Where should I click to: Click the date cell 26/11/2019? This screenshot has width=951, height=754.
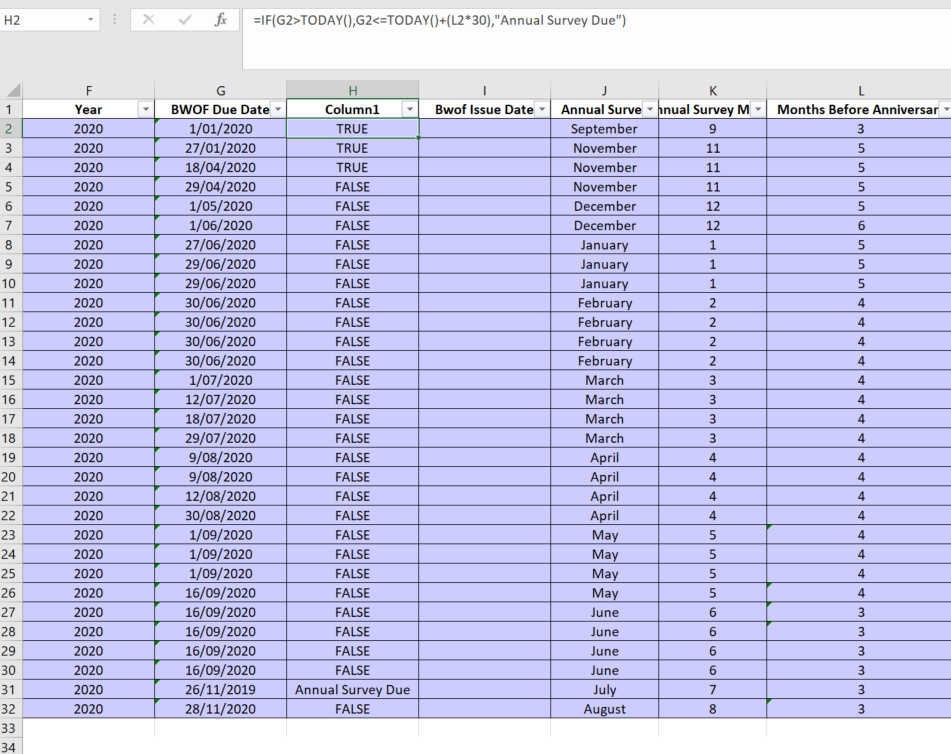(221, 689)
